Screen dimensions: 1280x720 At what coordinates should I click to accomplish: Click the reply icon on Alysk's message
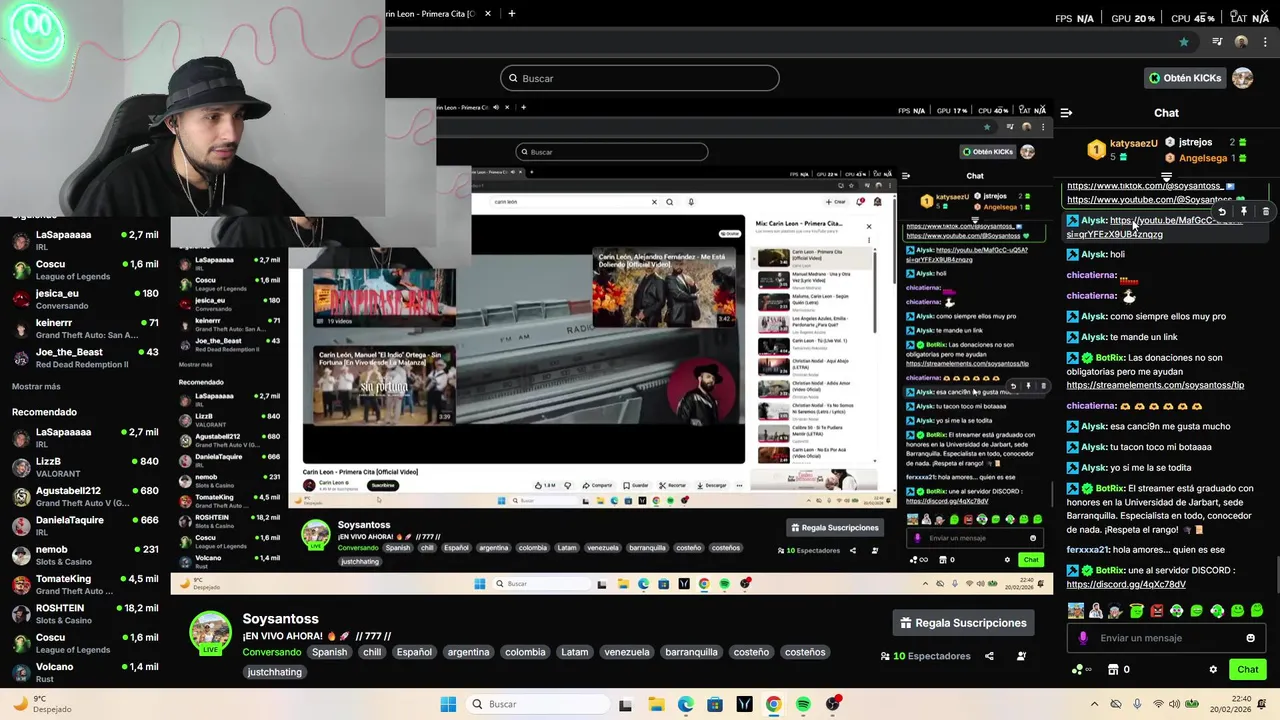pyautogui.click(x=1222, y=212)
